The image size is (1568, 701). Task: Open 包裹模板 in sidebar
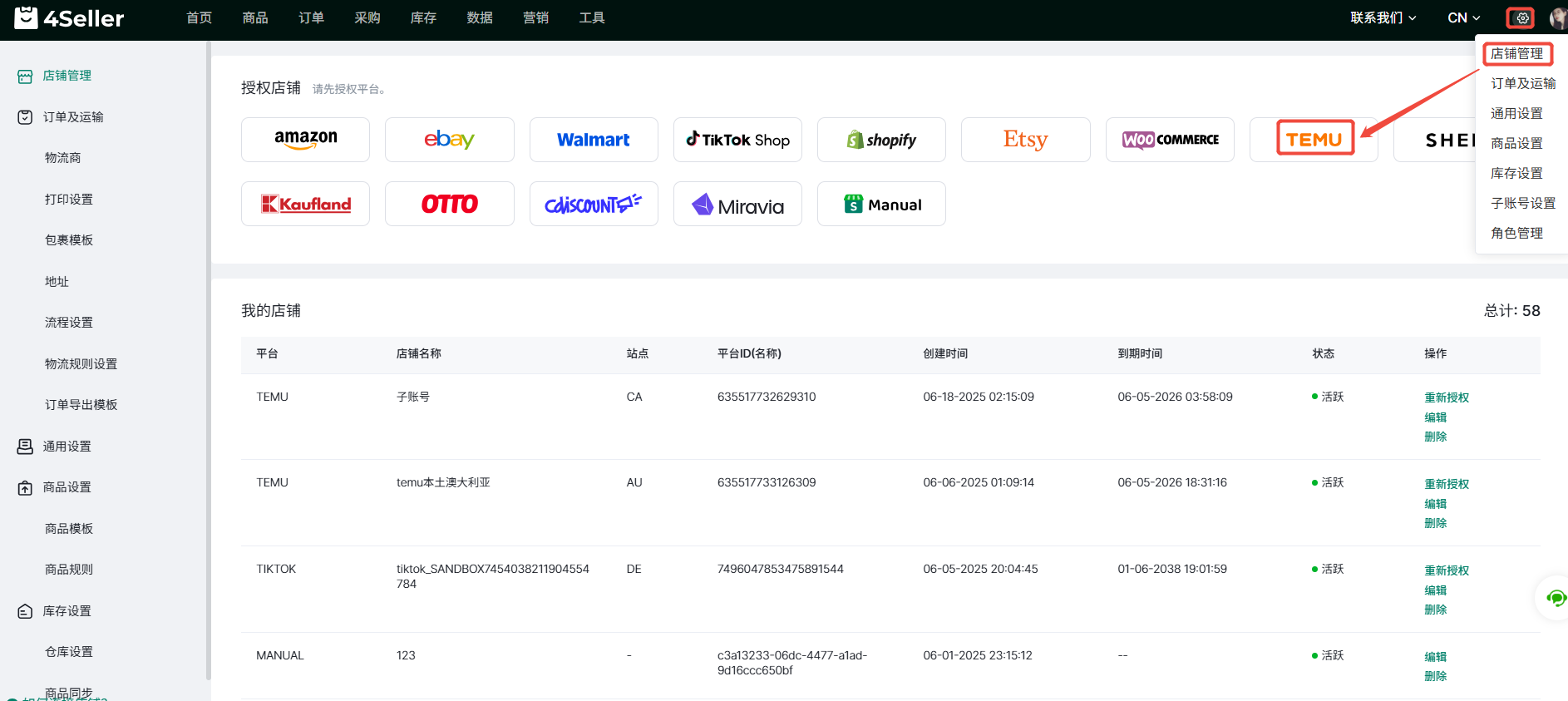click(69, 240)
